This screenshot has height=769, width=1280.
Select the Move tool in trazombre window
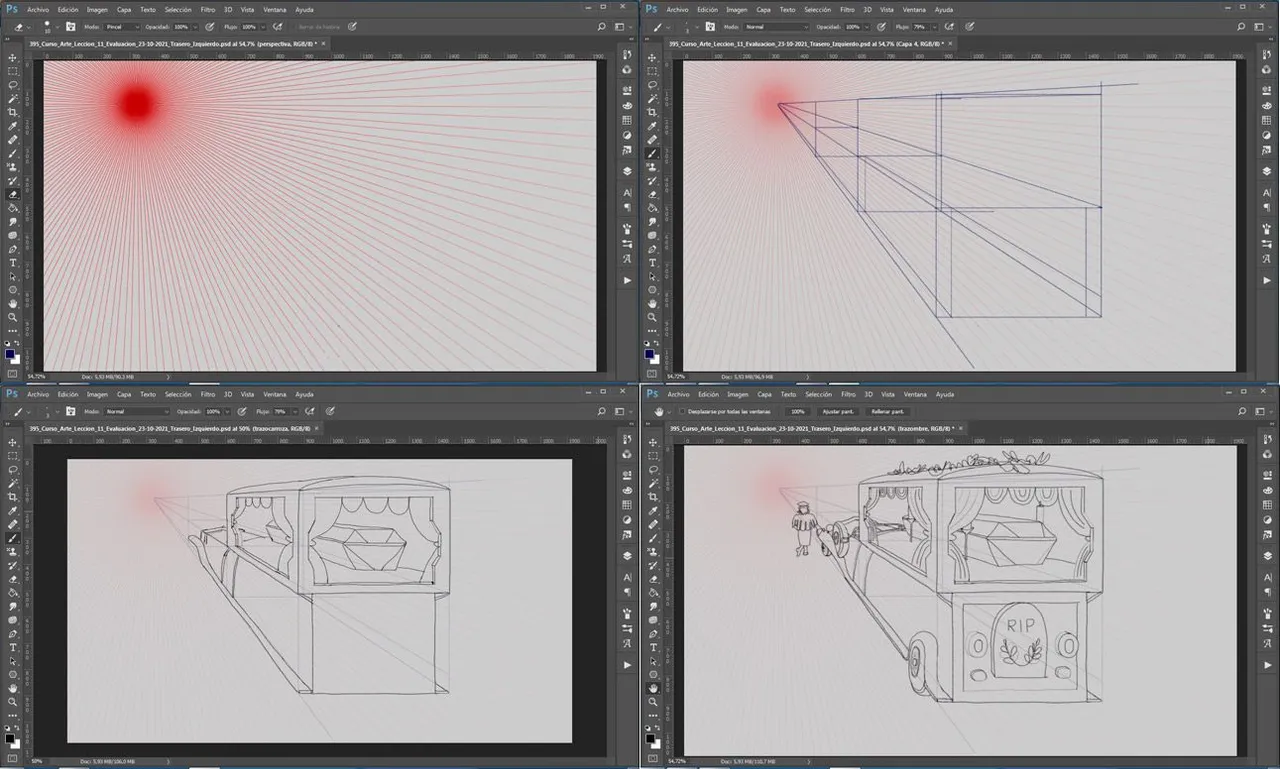(653, 441)
